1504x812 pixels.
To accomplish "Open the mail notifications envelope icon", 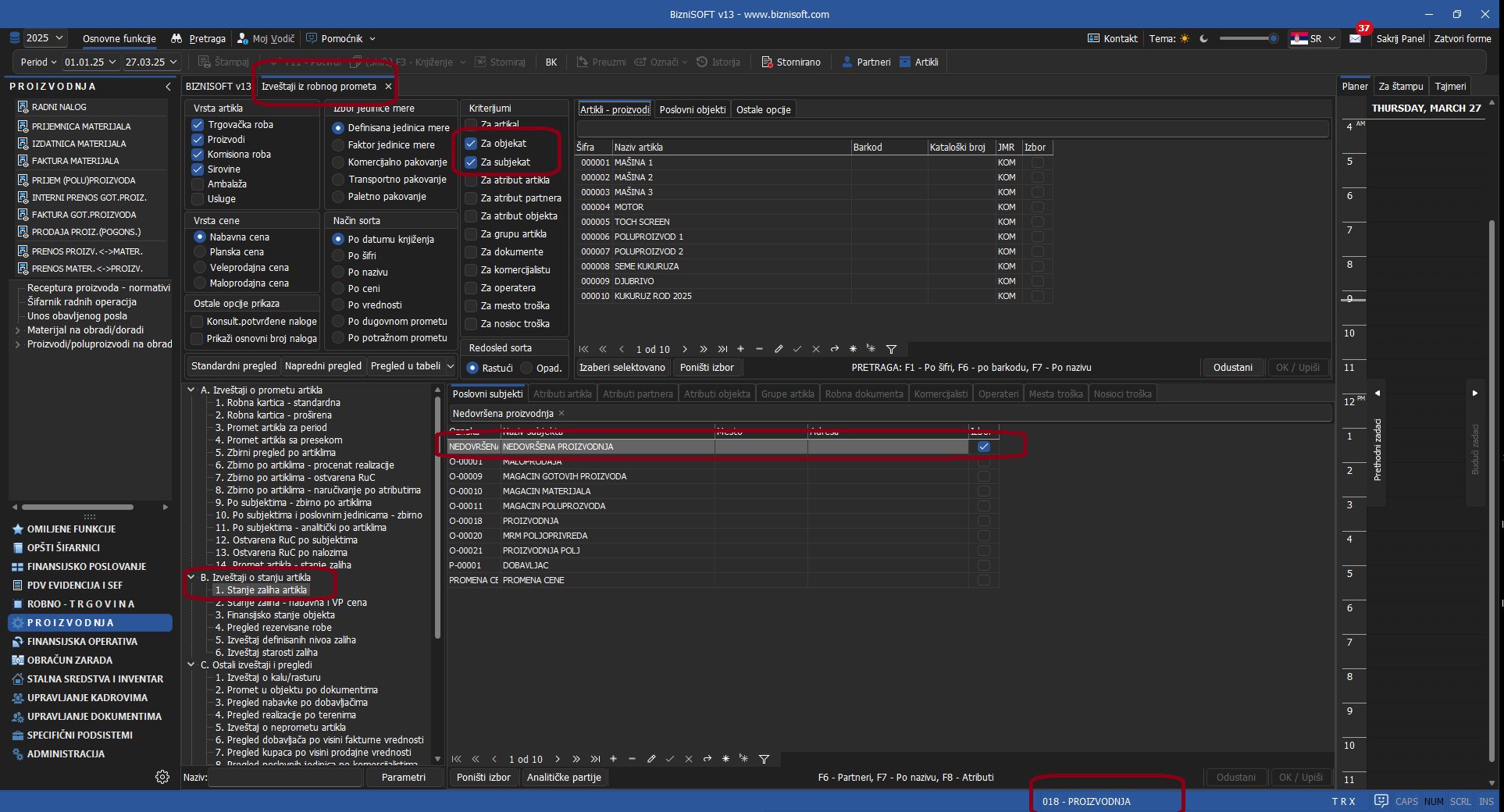I will click(1355, 39).
